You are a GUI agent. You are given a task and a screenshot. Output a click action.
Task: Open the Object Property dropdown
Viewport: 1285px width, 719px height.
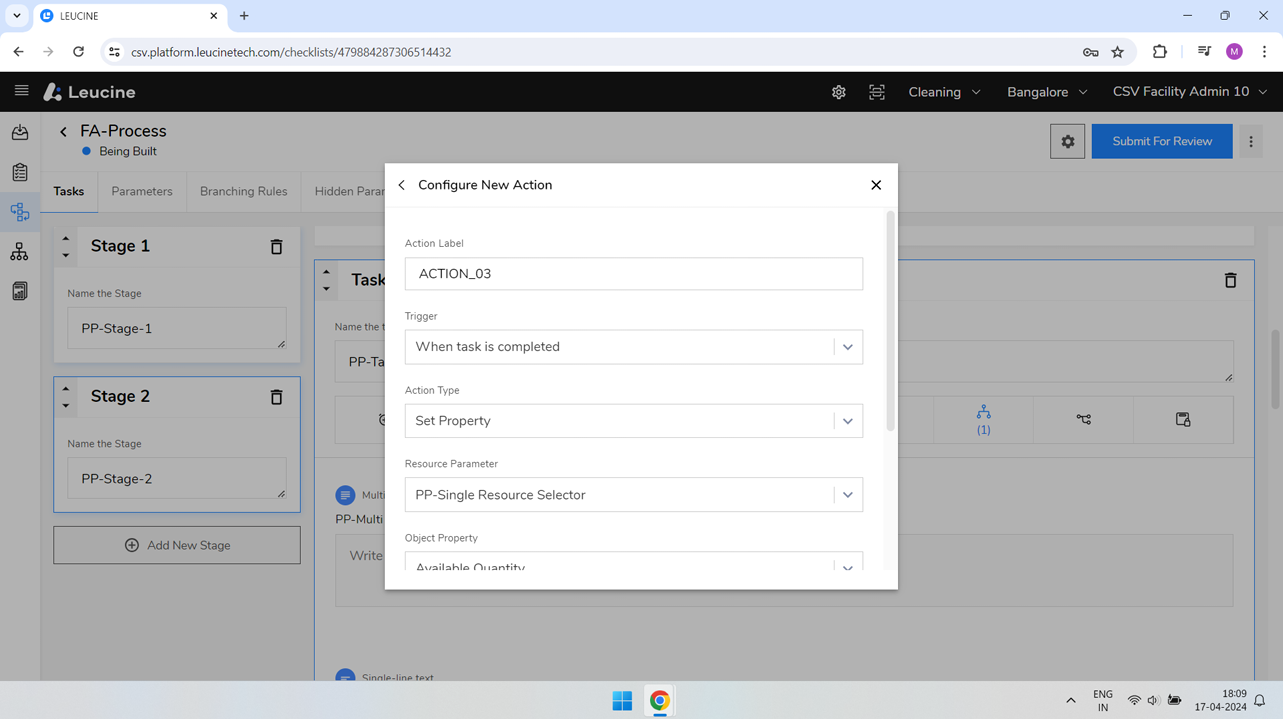[634, 562]
